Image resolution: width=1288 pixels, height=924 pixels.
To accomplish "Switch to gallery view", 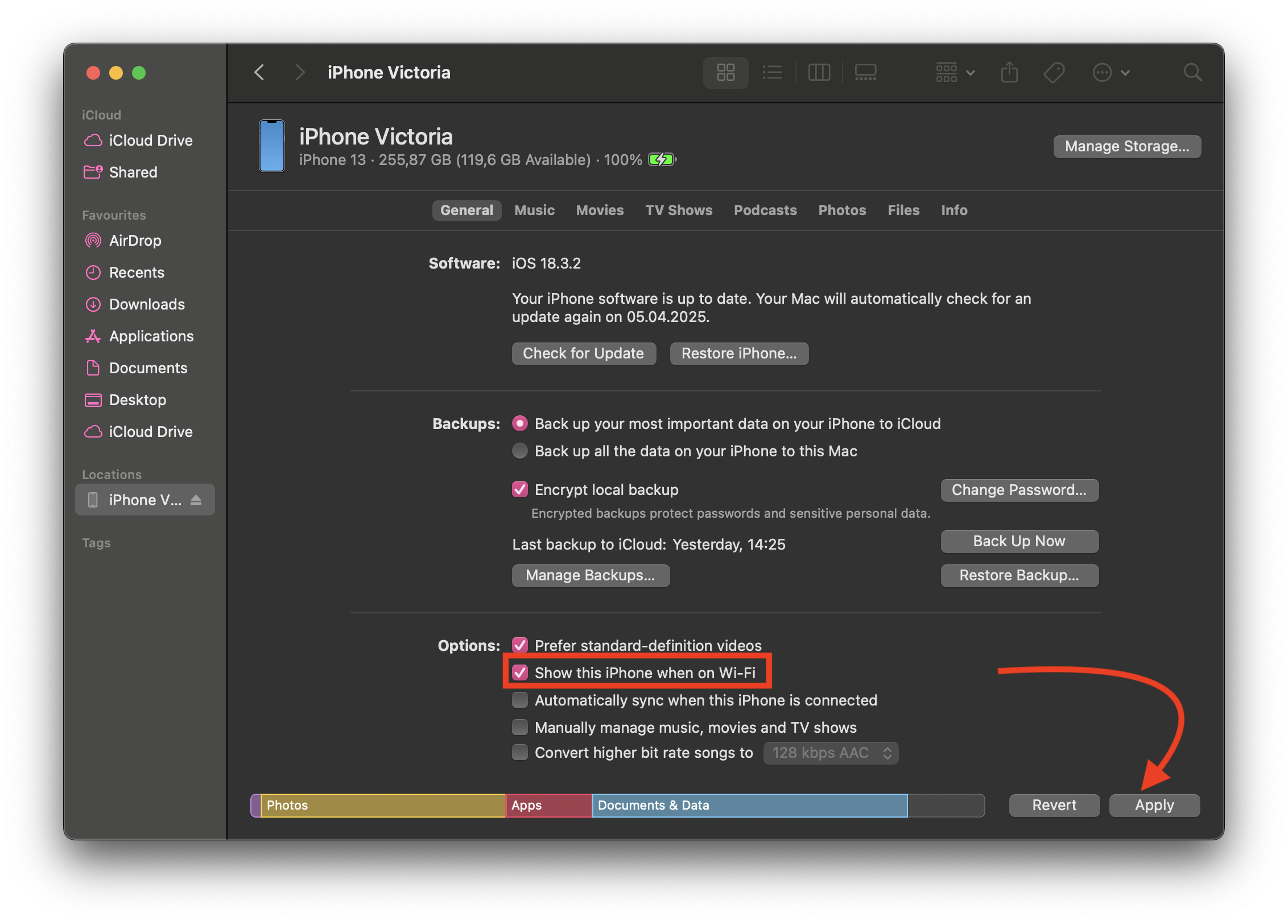I will [865, 72].
